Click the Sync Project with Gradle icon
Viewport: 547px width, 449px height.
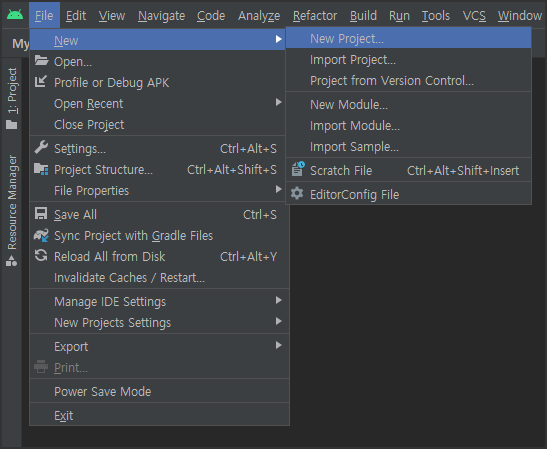[x=41, y=235]
